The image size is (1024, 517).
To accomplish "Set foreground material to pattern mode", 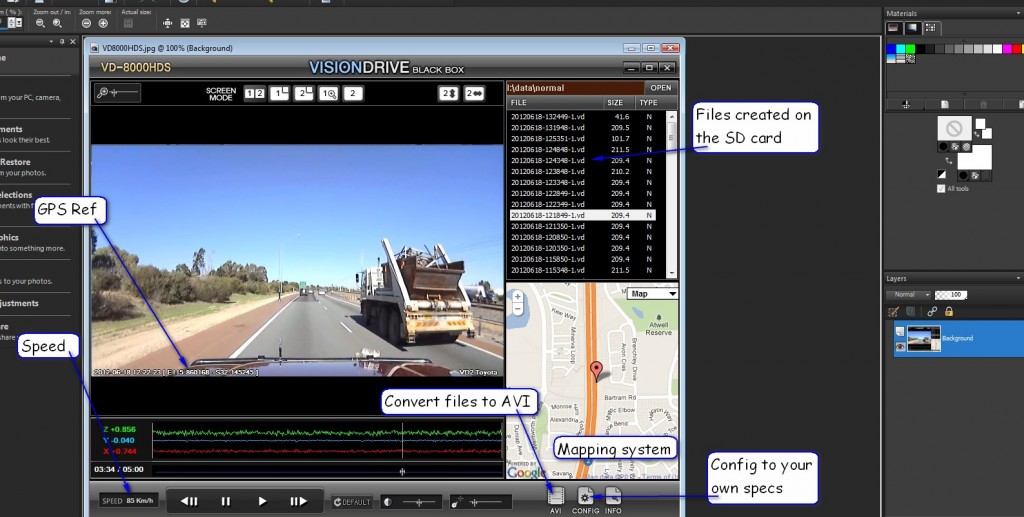I will (966, 147).
